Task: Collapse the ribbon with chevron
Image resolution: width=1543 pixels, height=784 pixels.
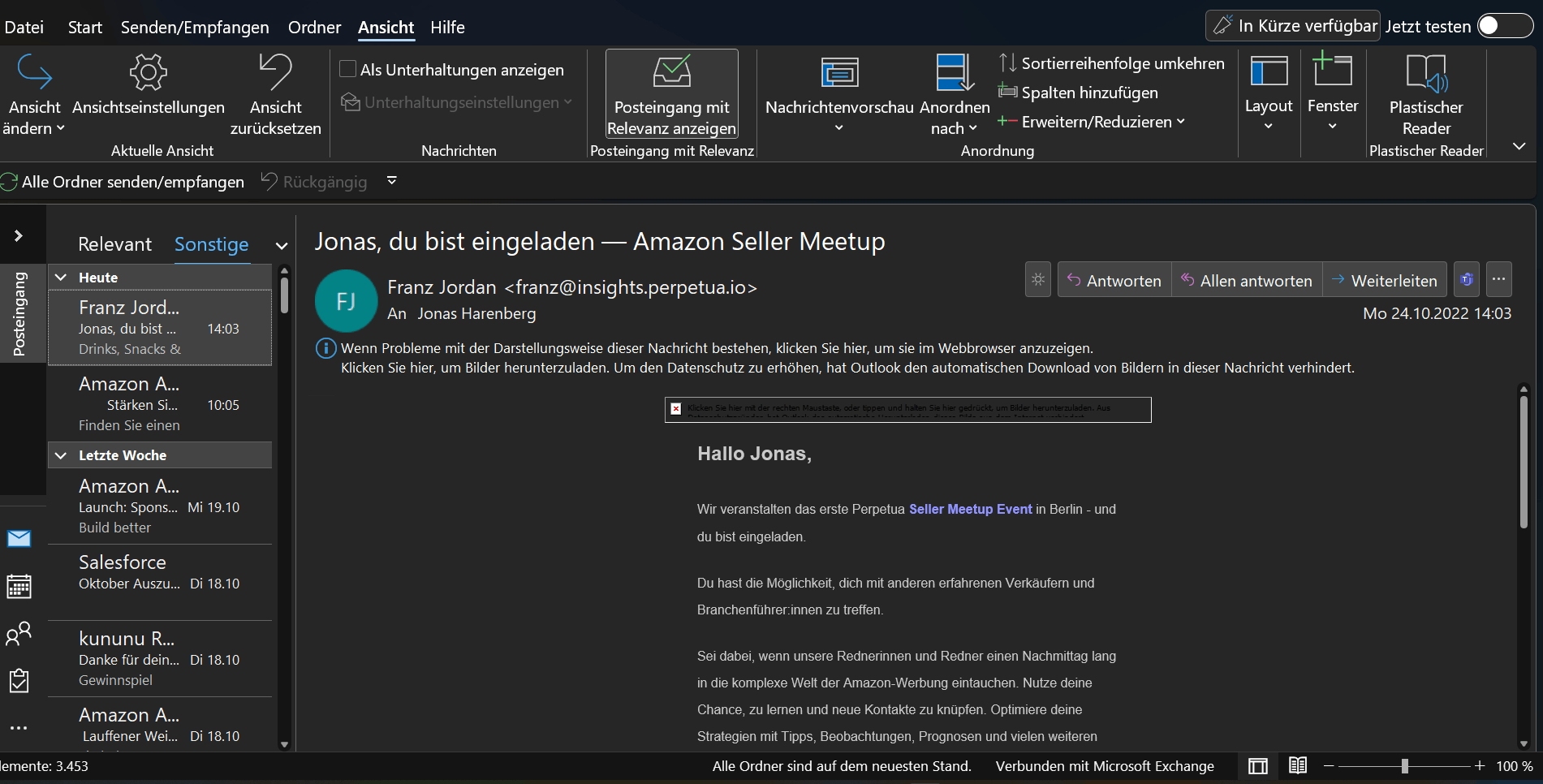Action: tap(1519, 146)
